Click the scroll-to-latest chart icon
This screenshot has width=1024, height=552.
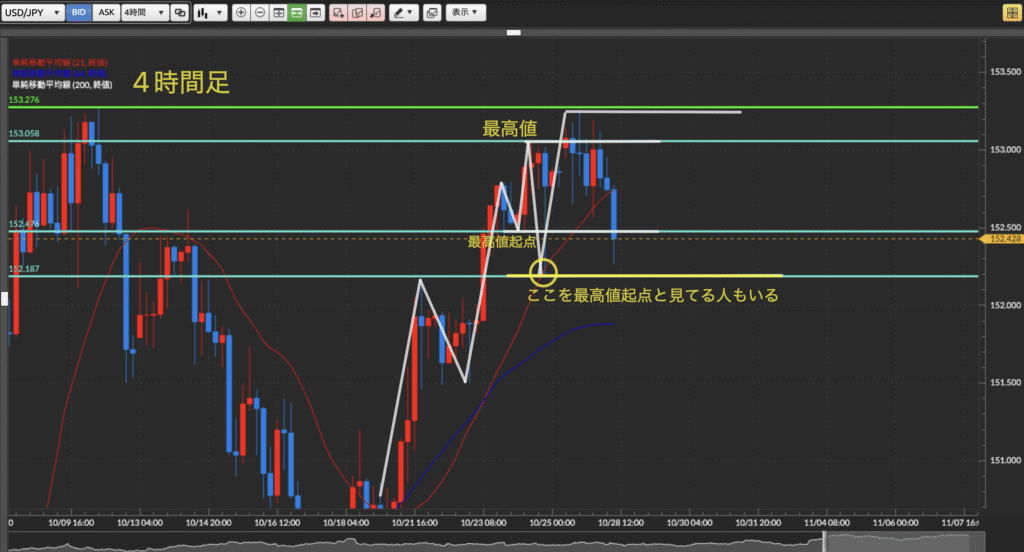[x=315, y=13]
